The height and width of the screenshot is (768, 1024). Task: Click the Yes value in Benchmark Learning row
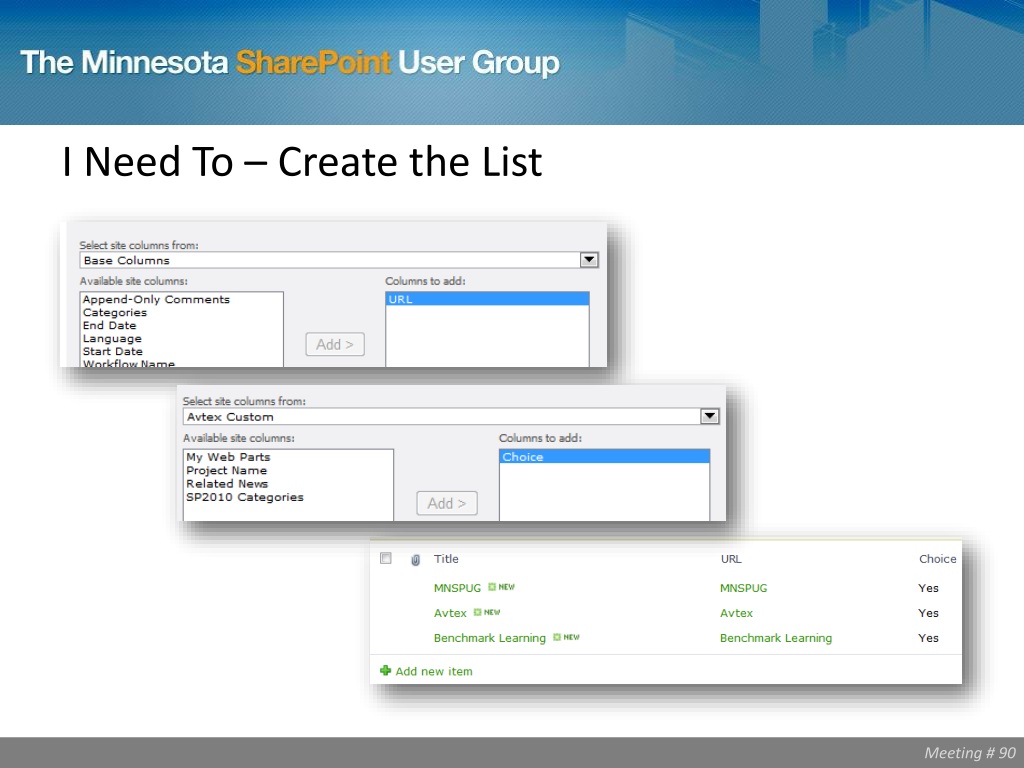click(x=928, y=638)
